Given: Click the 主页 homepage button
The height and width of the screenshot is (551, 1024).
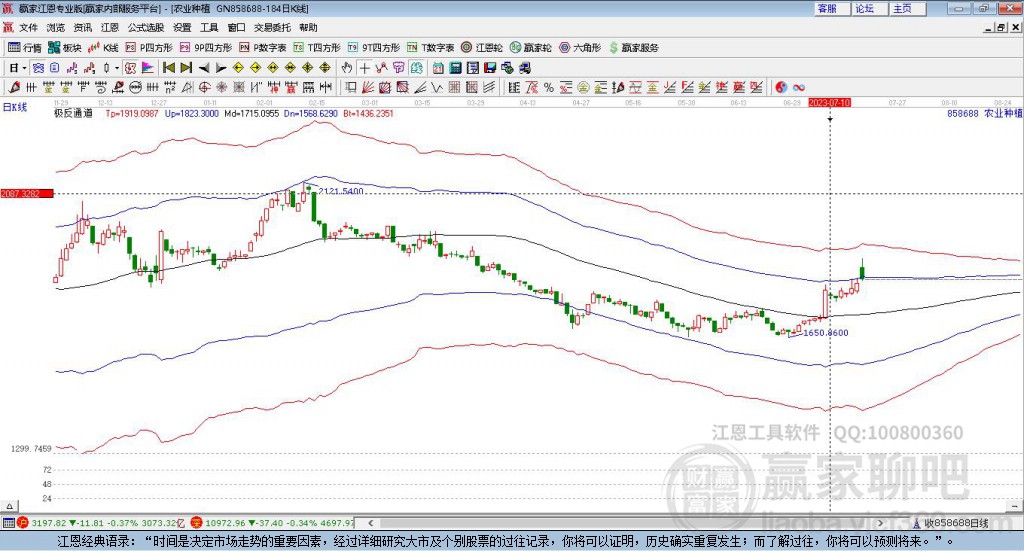Looking at the screenshot, I should (x=908, y=8).
